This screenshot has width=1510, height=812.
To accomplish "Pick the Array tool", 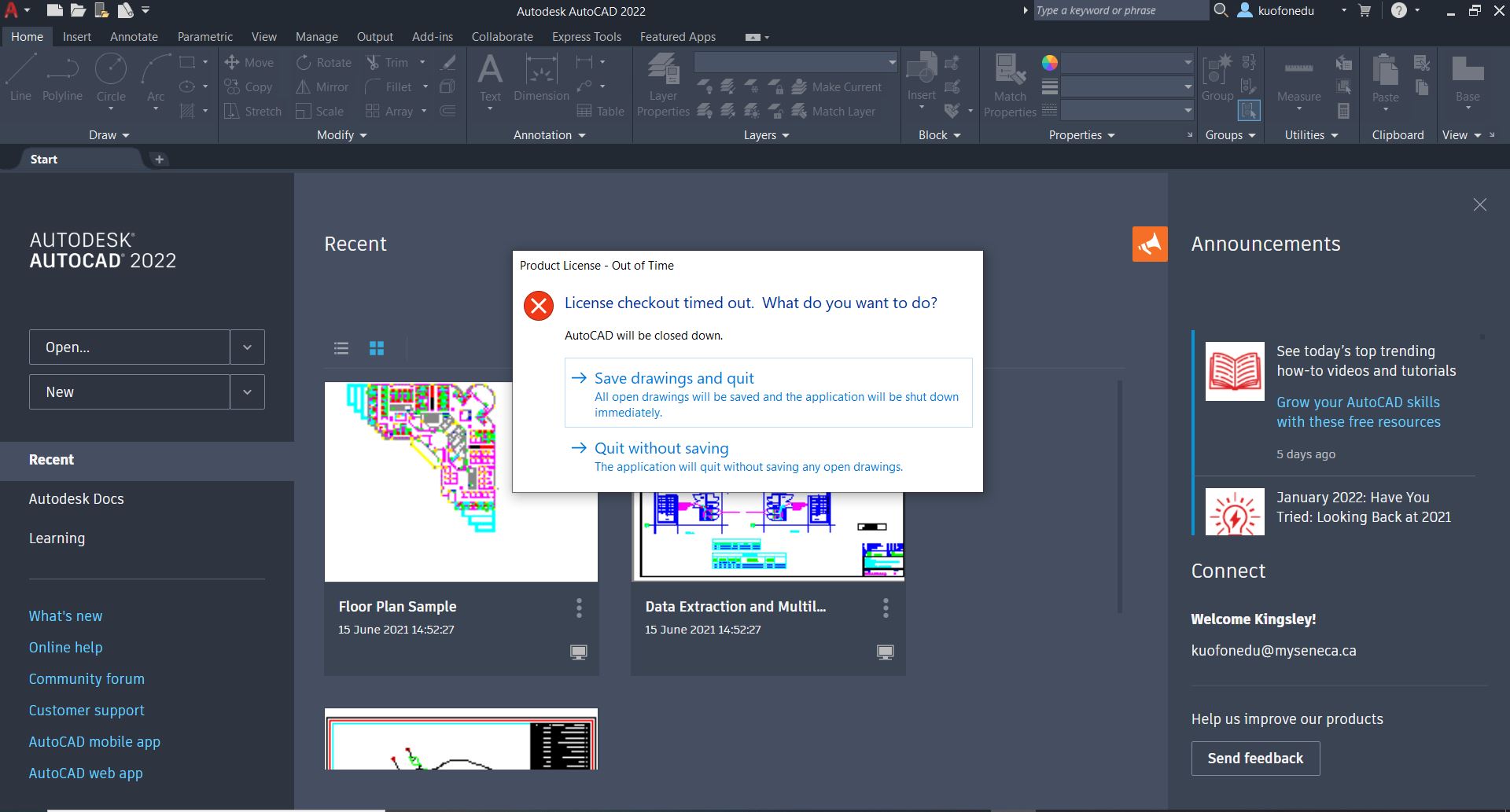I will [x=389, y=111].
